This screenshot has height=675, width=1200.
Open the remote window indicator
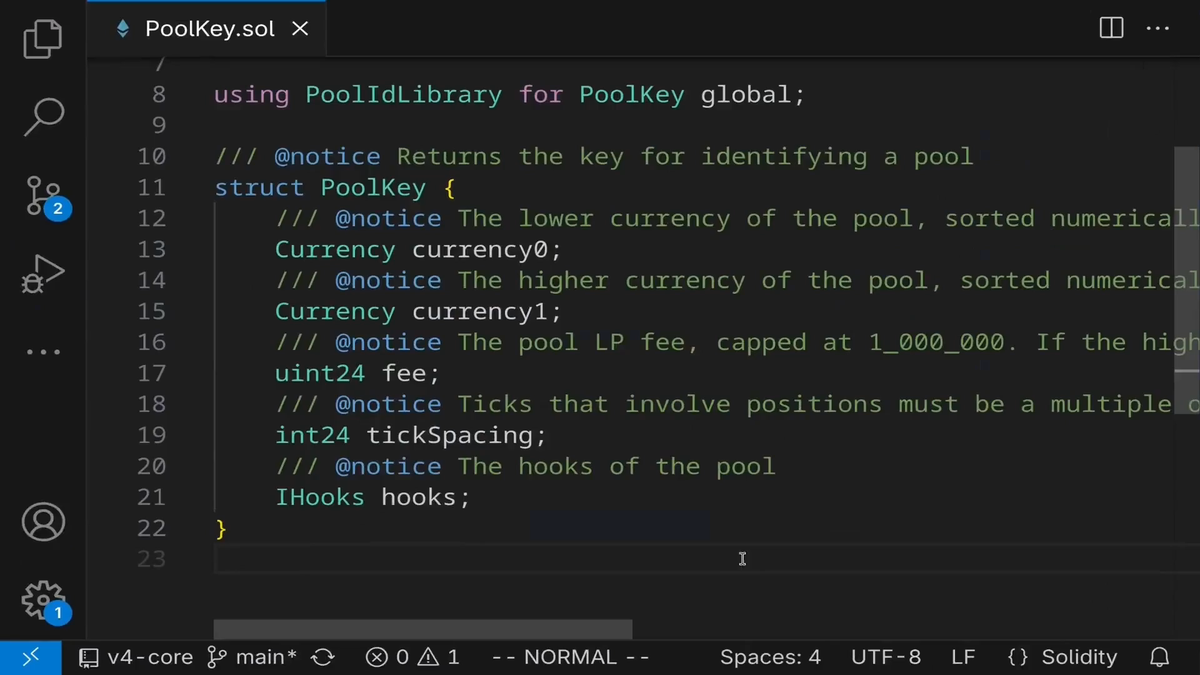(31, 657)
